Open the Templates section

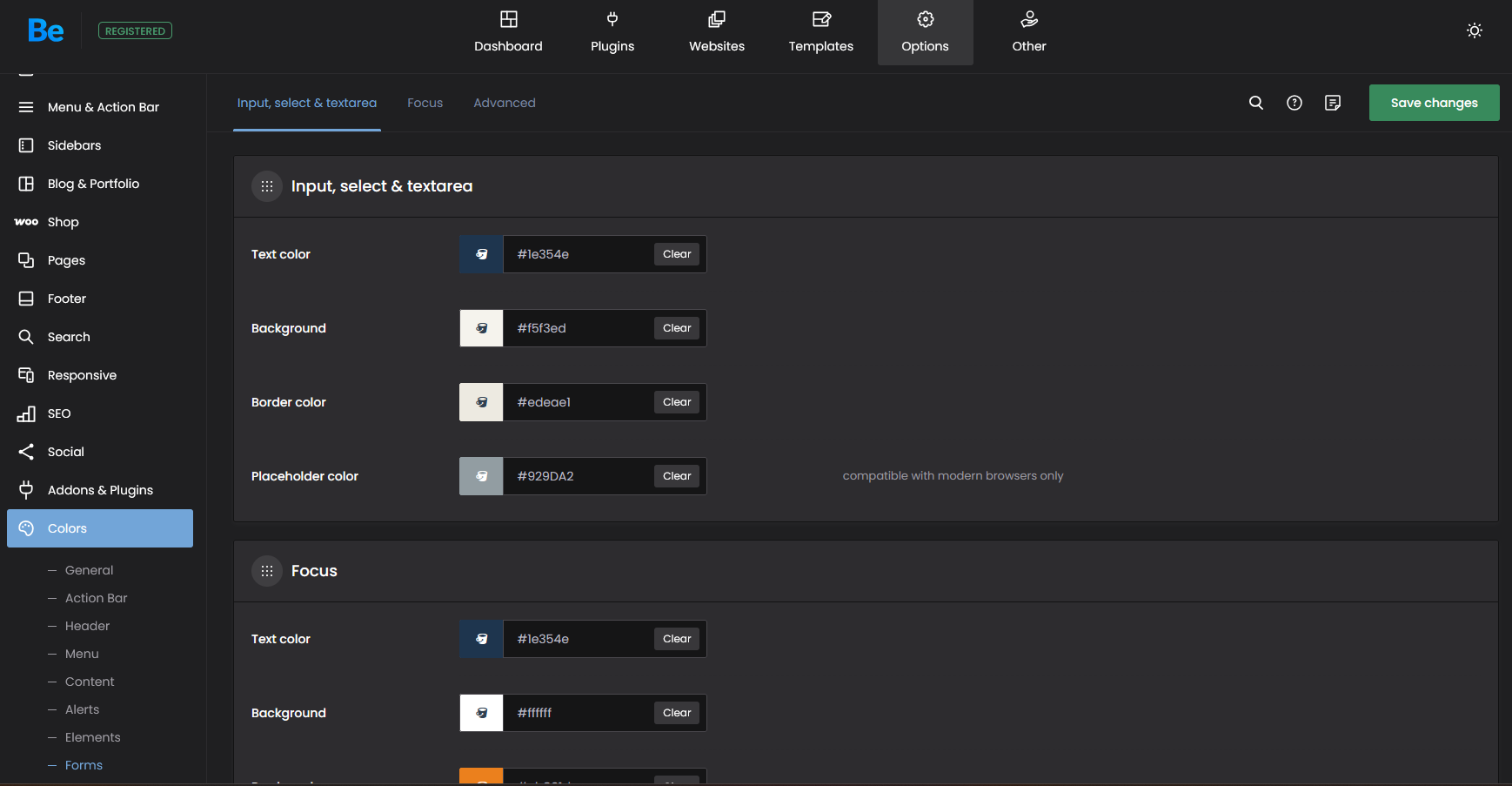coord(821,32)
